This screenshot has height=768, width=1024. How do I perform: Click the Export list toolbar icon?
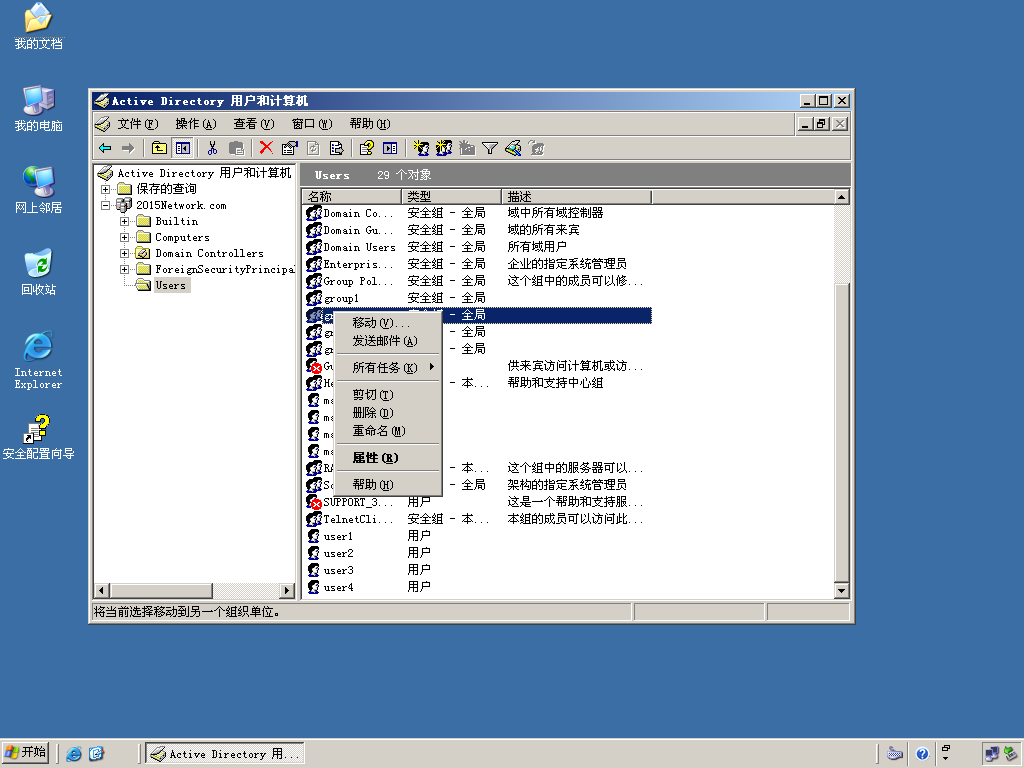pos(336,148)
